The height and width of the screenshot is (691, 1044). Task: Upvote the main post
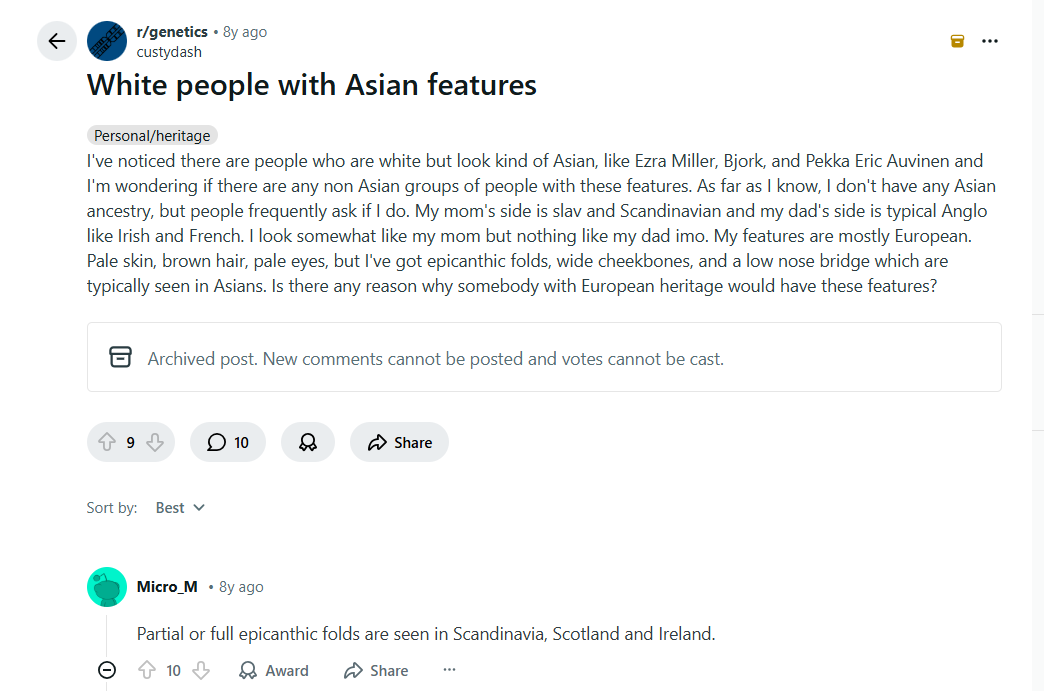click(x=107, y=442)
